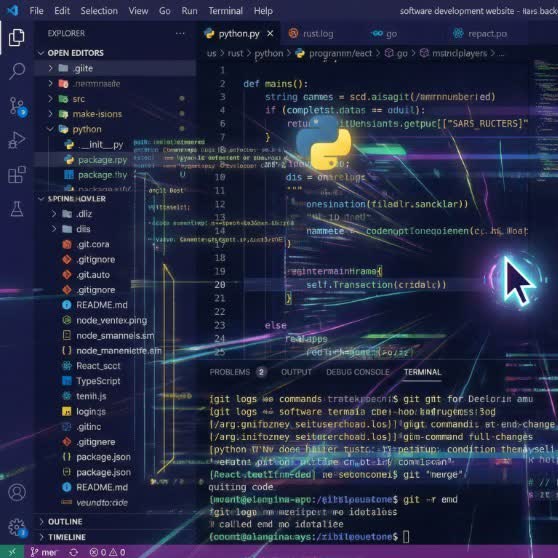Click the JS icon next to logings
The width and height of the screenshot is (558, 558).
pos(67,411)
